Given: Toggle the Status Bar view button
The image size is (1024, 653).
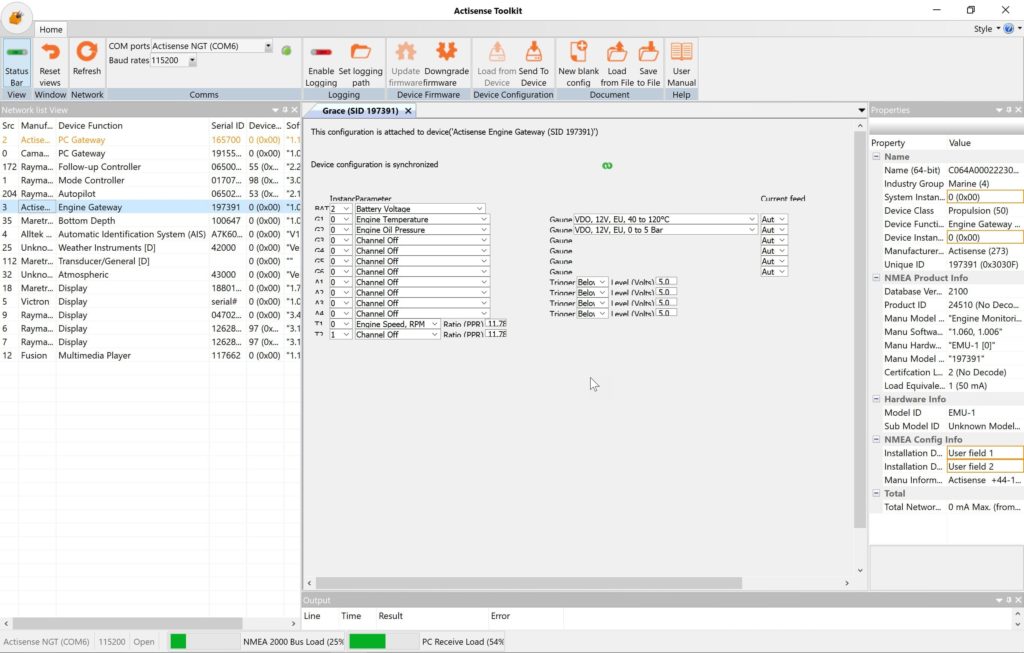Looking at the screenshot, I should [x=16, y=63].
